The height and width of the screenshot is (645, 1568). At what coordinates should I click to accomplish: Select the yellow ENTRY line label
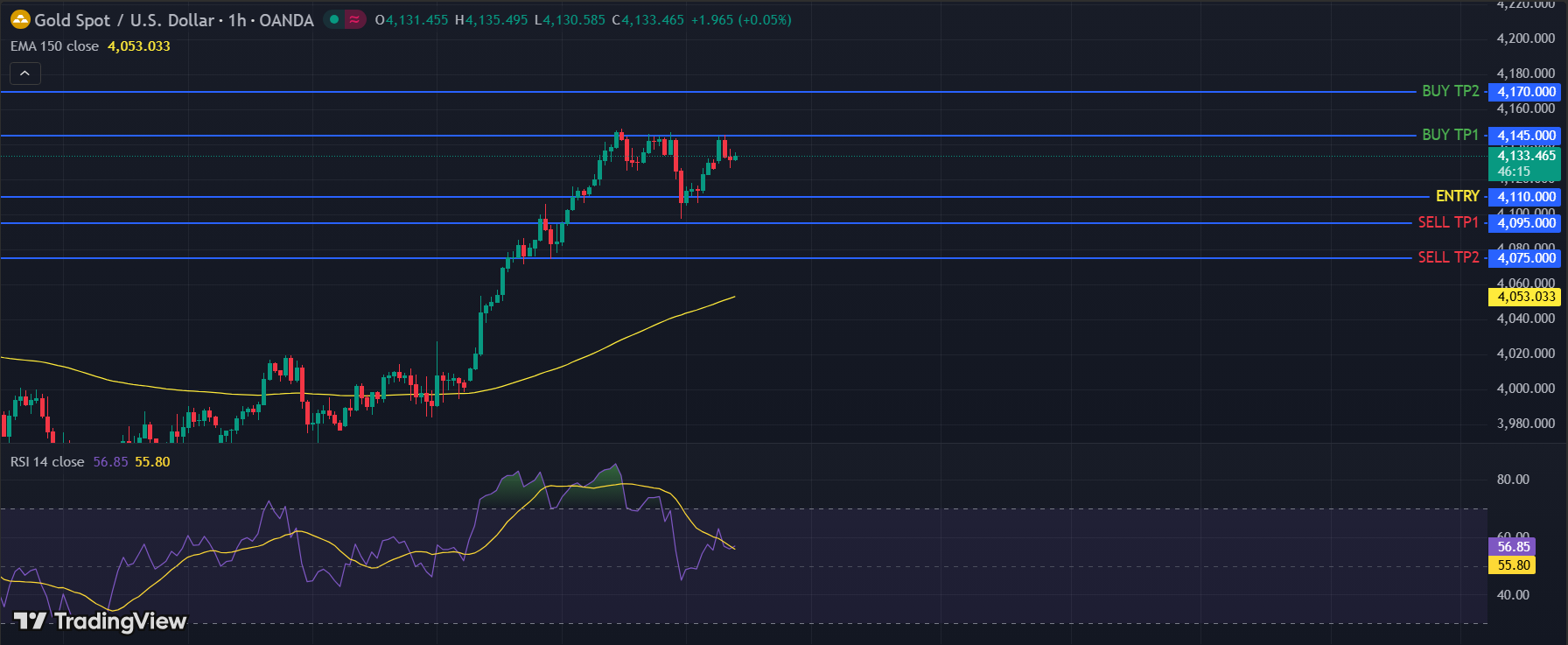1457,196
